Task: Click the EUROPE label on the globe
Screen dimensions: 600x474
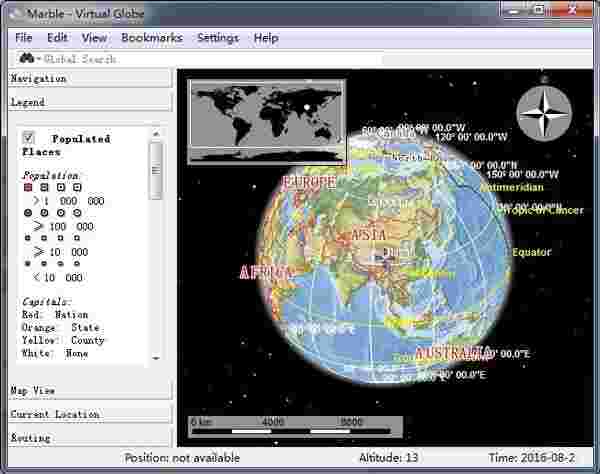Action: pyautogui.click(x=309, y=184)
